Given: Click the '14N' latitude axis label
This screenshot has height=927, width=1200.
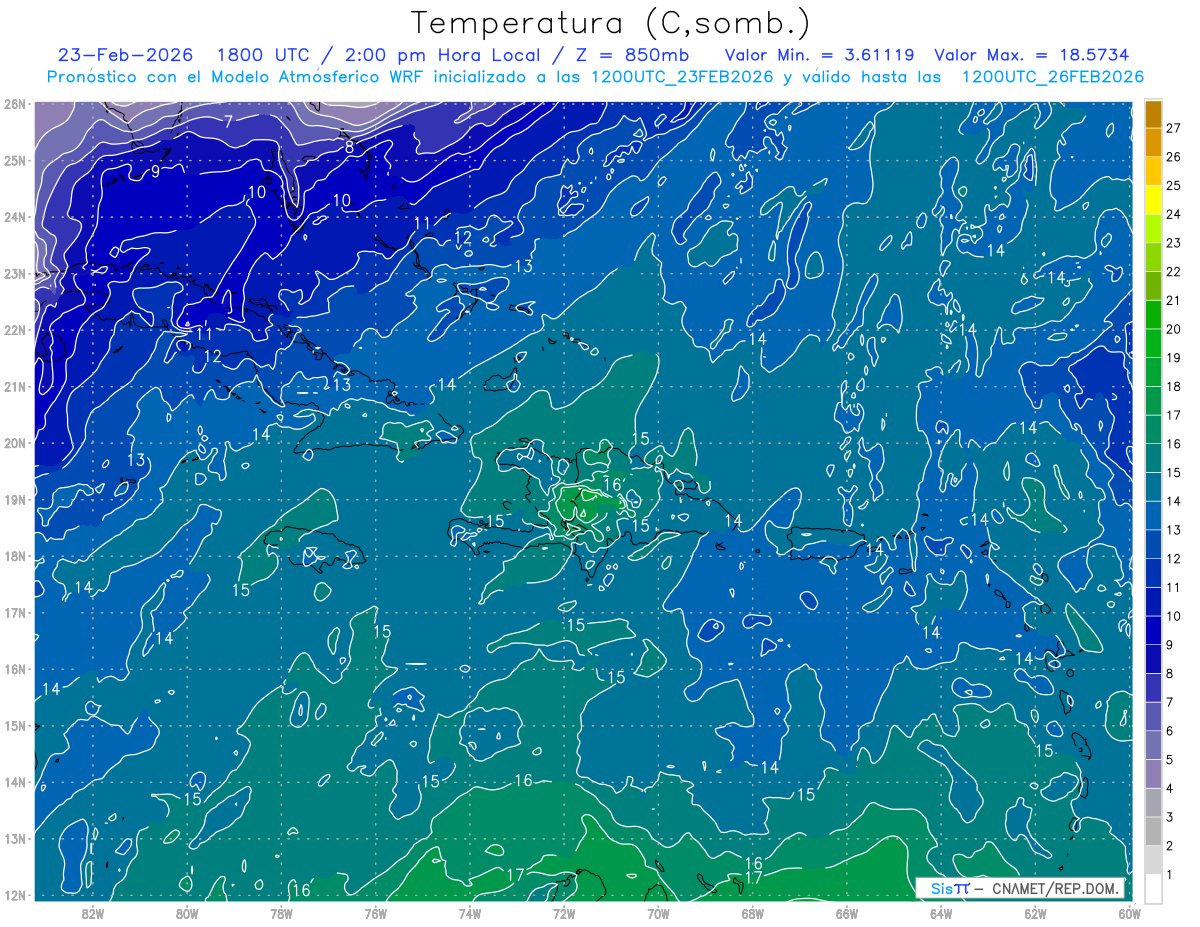Looking at the screenshot, I should (15, 782).
